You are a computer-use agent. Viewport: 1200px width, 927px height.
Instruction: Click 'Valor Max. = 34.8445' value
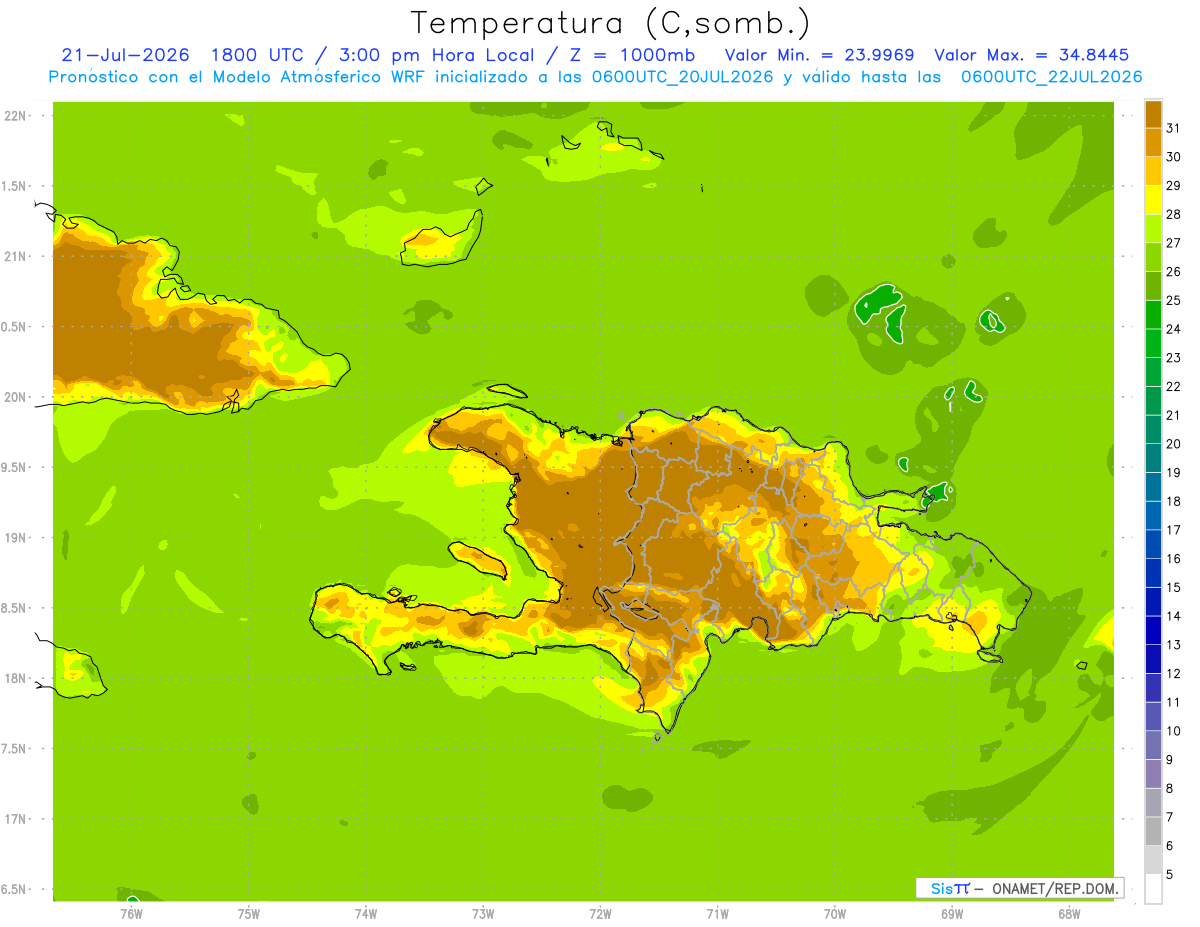[x=1032, y=55]
